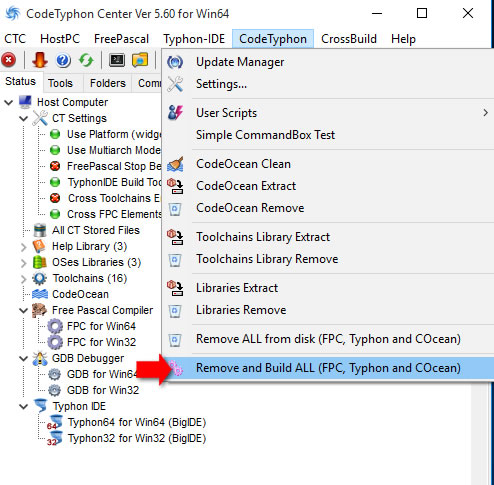
Task: Click the red stop/close toolbar icon
Action: (x=9, y=60)
